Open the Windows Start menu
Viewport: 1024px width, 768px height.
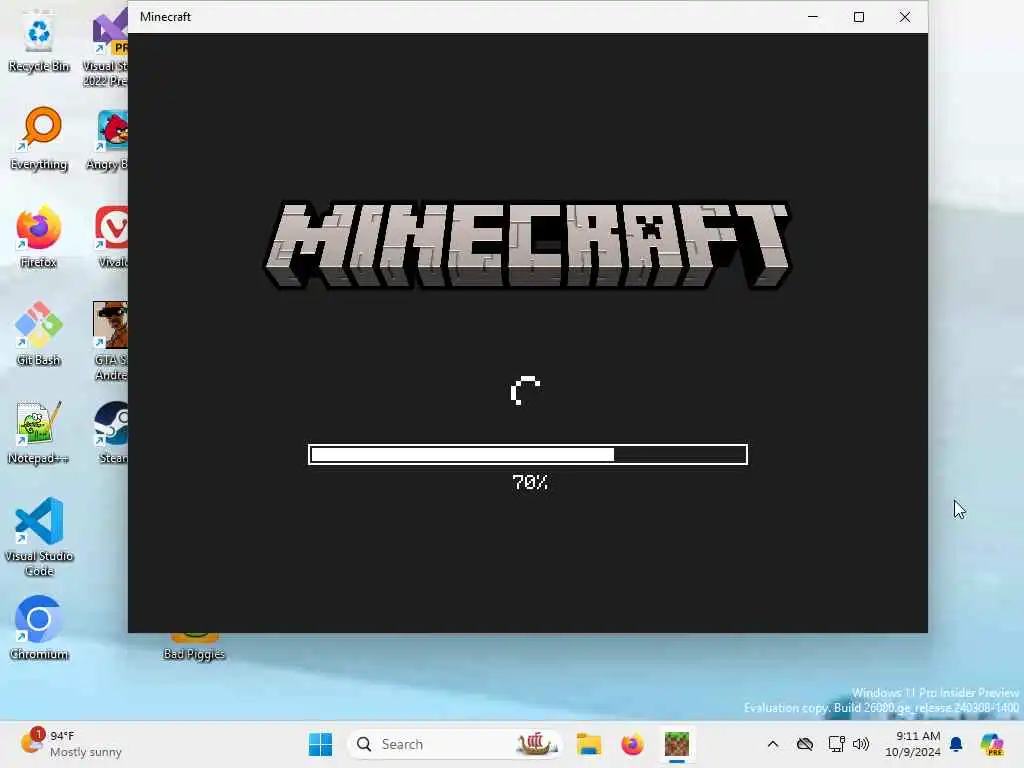(320, 744)
